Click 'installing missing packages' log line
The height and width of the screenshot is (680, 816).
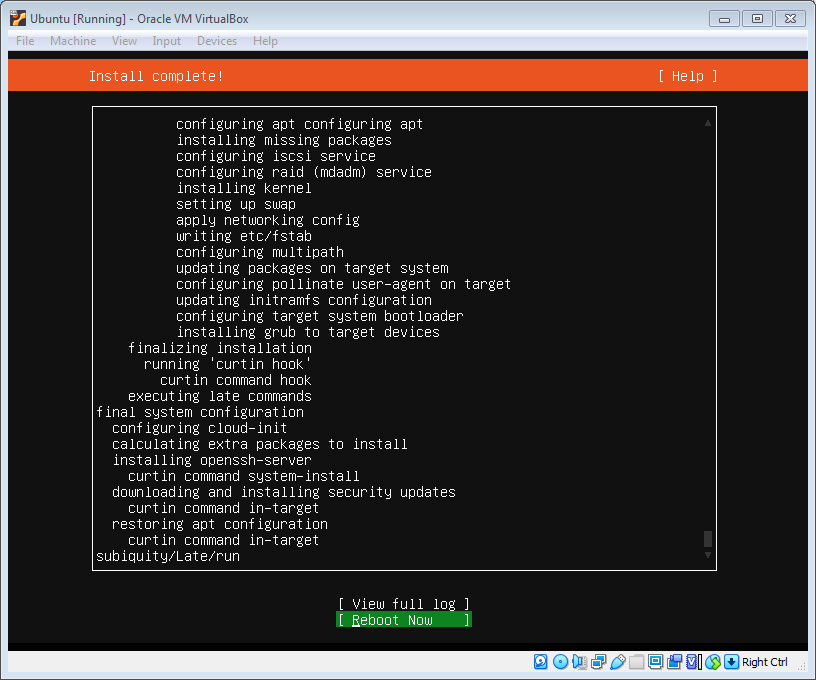284,140
